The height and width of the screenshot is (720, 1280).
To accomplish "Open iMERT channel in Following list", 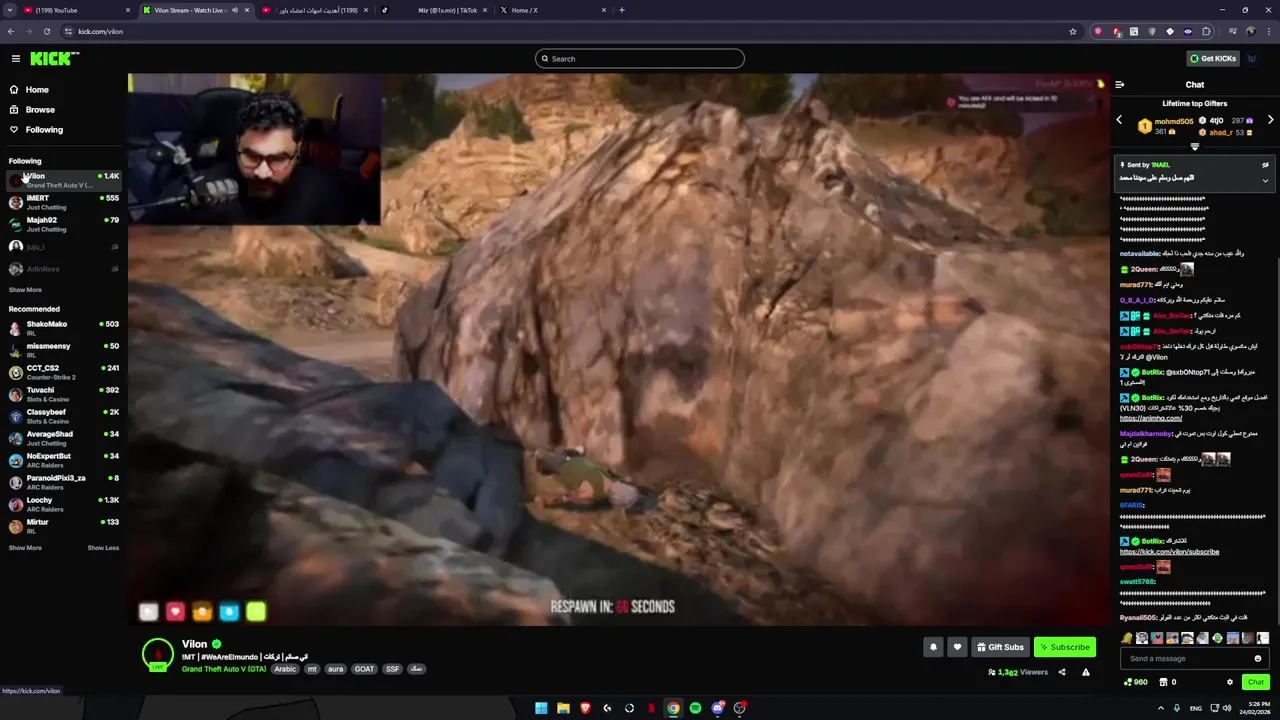I will (x=64, y=202).
